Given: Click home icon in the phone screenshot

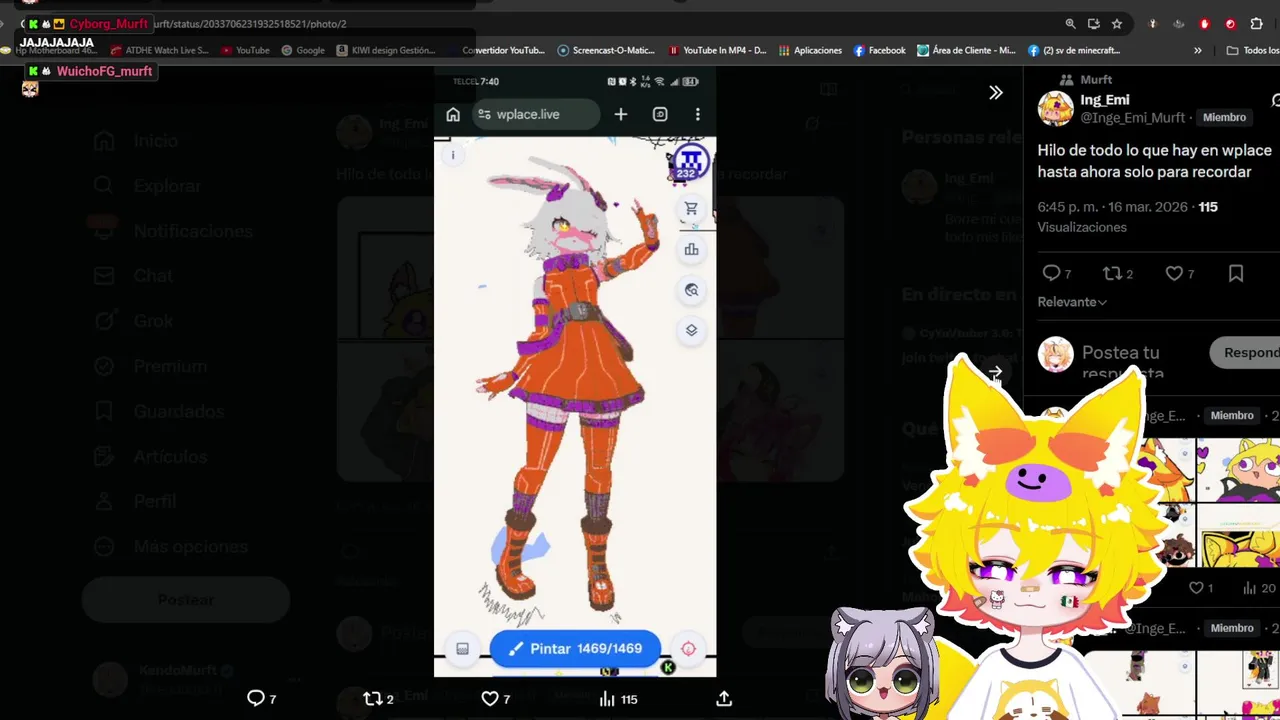Looking at the screenshot, I should (453, 114).
